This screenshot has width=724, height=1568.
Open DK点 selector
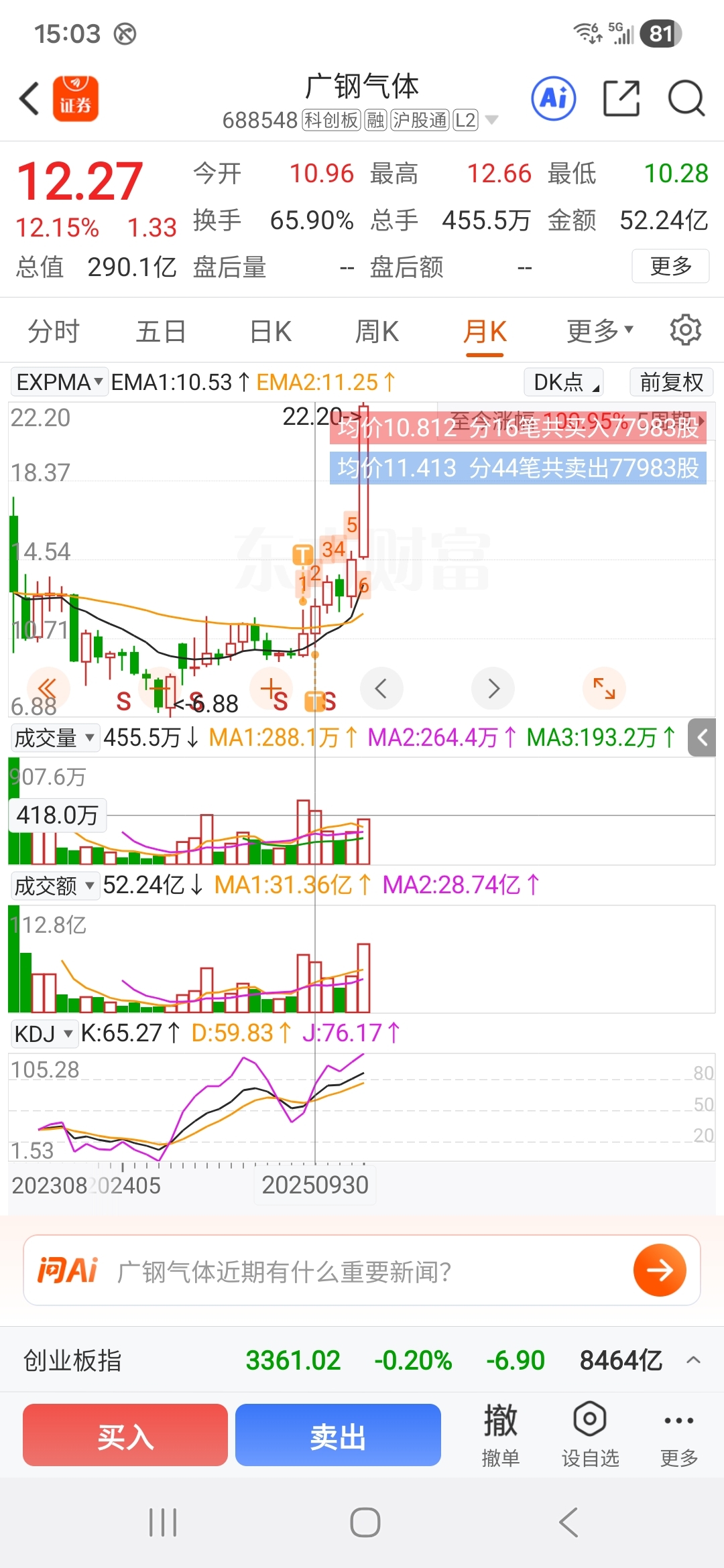[564, 382]
